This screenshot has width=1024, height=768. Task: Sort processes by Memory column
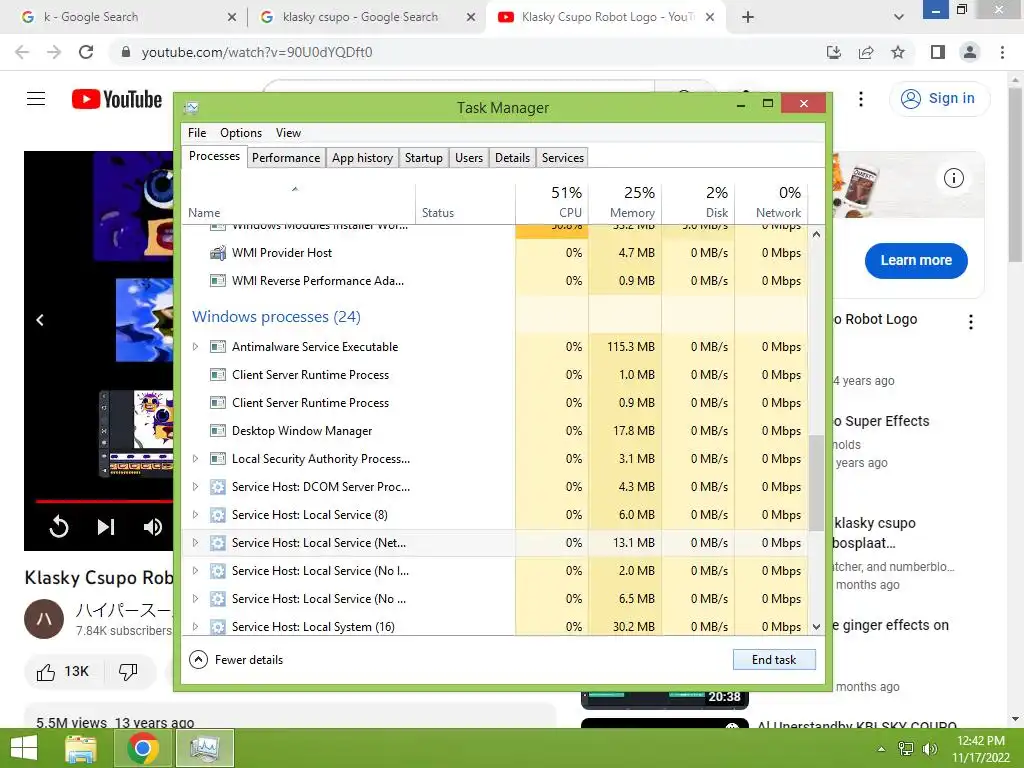[x=625, y=202]
